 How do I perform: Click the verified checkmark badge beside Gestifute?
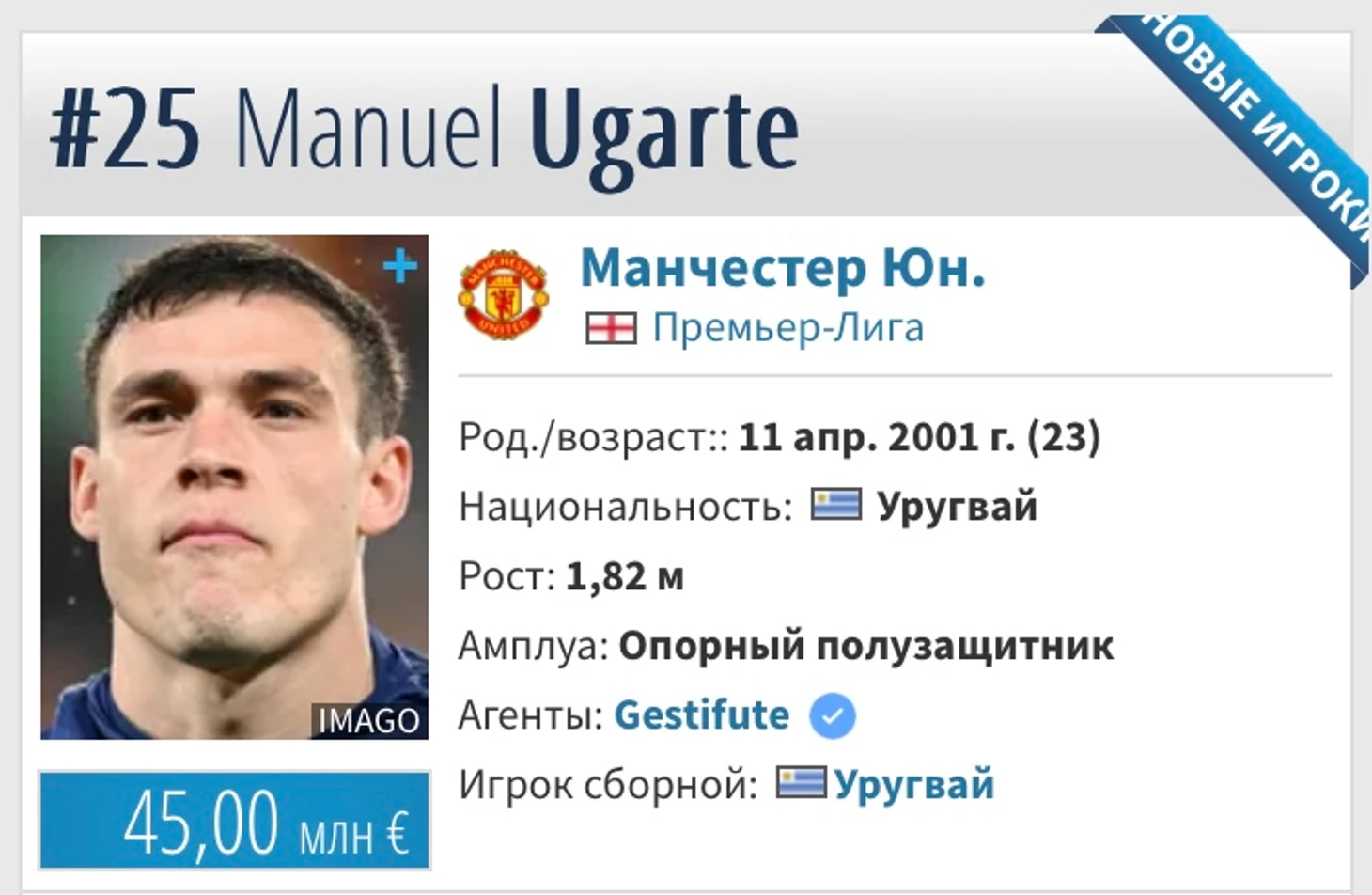click(x=833, y=716)
